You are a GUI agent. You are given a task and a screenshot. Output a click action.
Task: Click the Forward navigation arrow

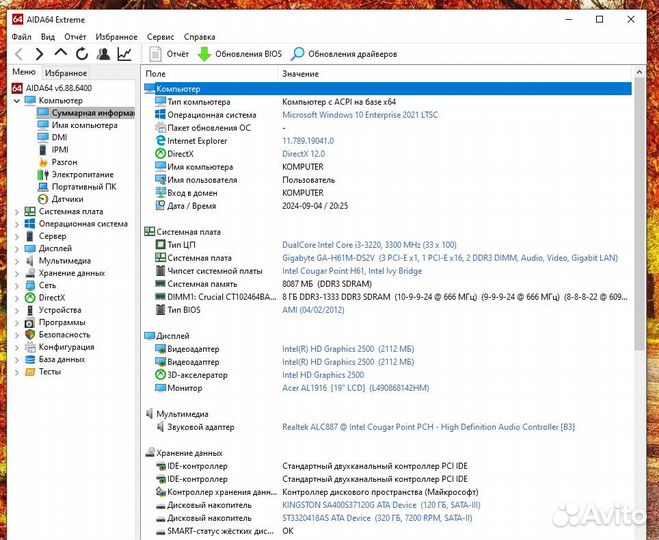click(x=39, y=54)
